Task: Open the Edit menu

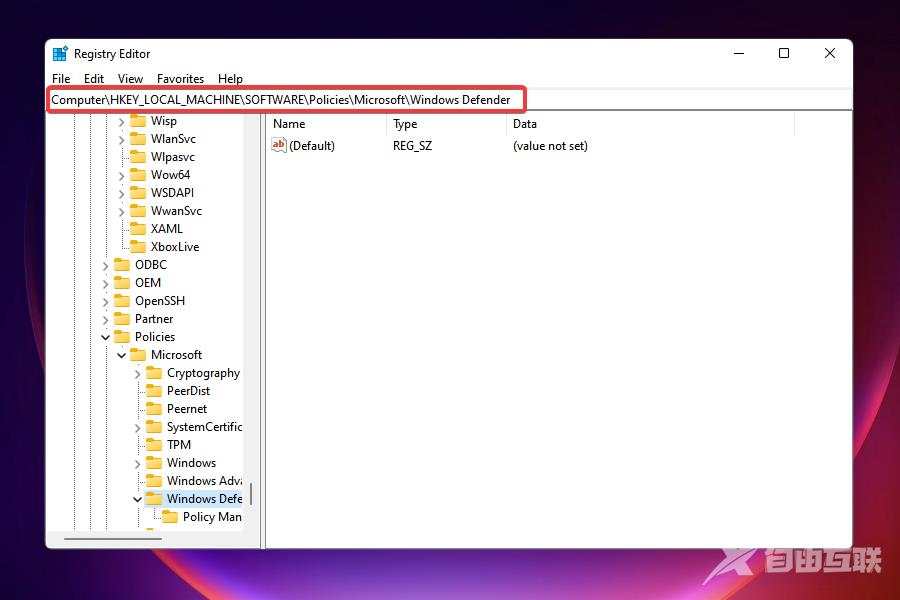Action: [x=94, y=78]
